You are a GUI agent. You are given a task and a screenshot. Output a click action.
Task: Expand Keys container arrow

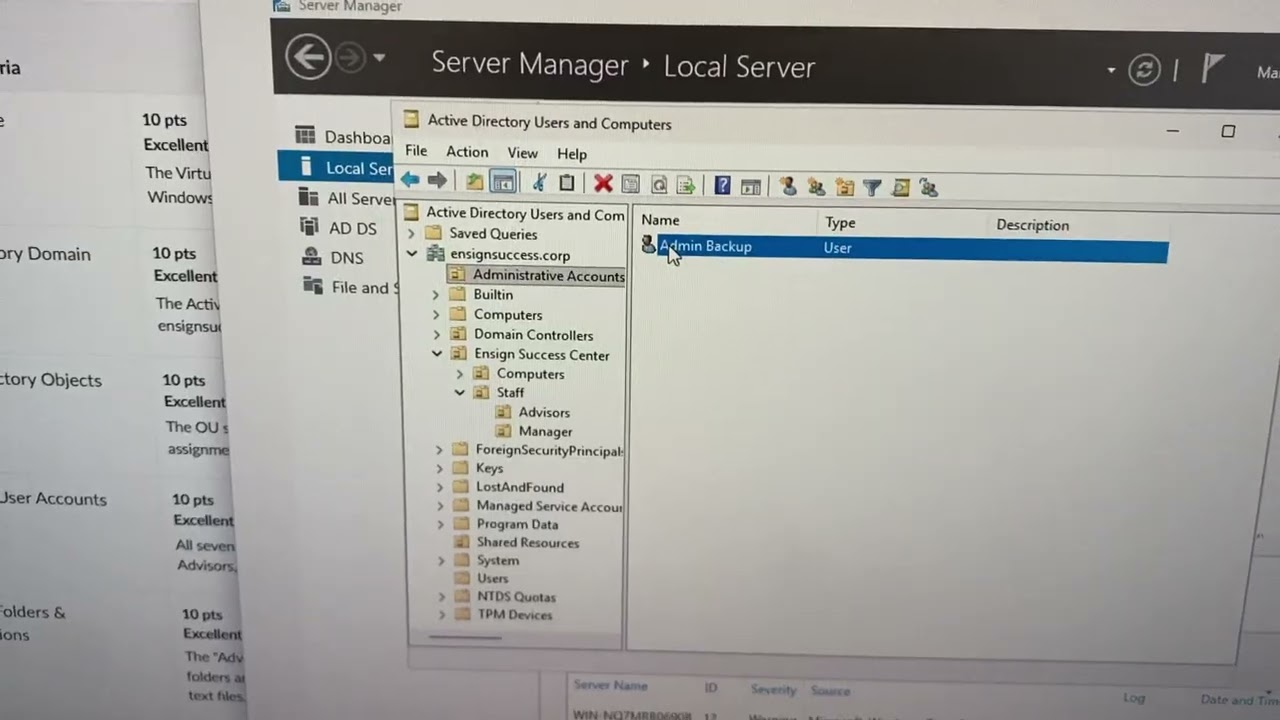coord(439,468)
